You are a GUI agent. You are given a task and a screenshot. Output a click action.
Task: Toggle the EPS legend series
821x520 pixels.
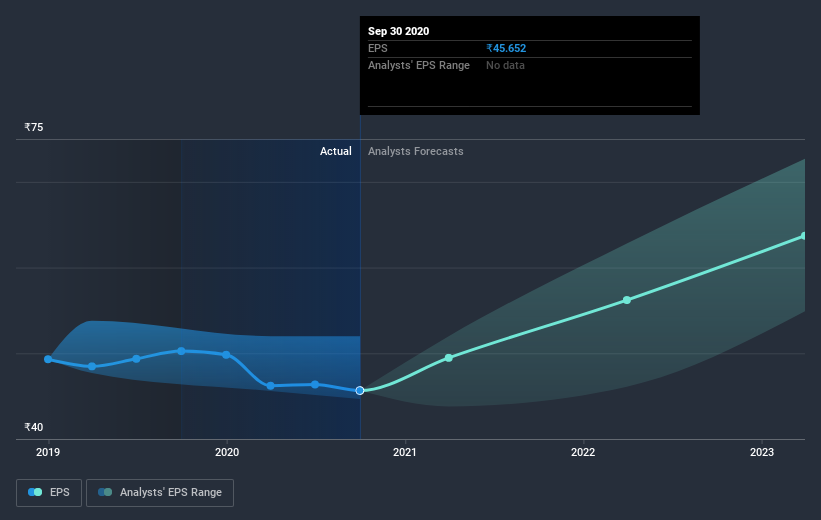[x=49, y=492]
